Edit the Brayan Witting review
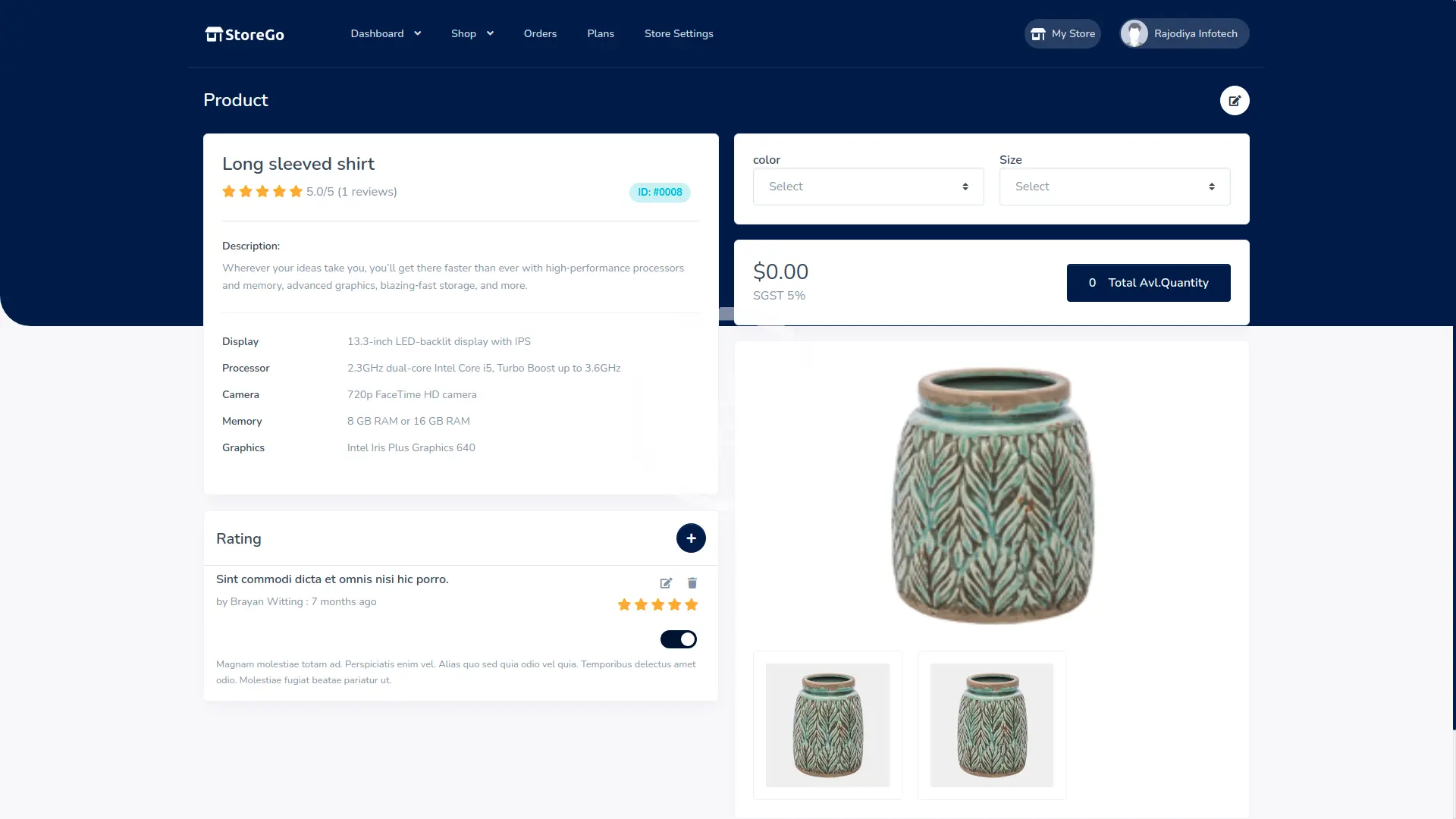Viewport: 1456px width, 819px height. 666,583
